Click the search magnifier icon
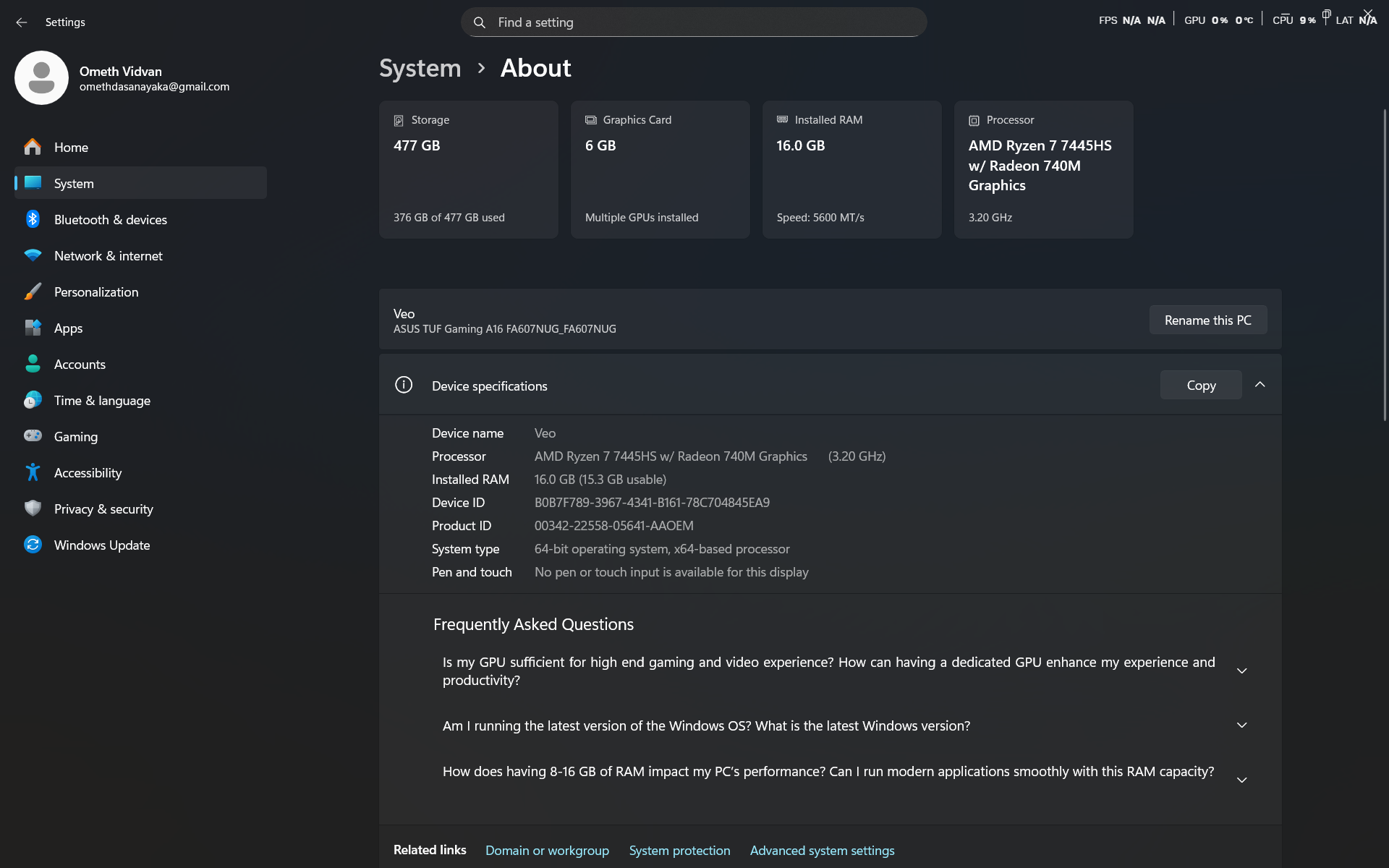The width and height of the screenshot is (1389, 868). click(479, 22)
